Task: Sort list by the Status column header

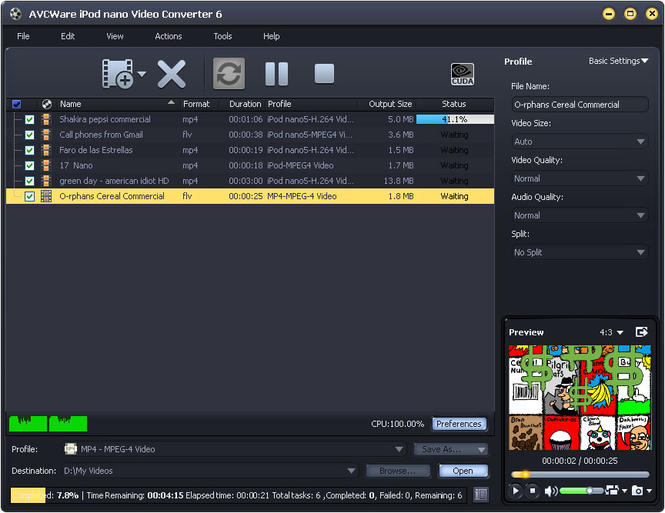Action: tap(454, 104)
